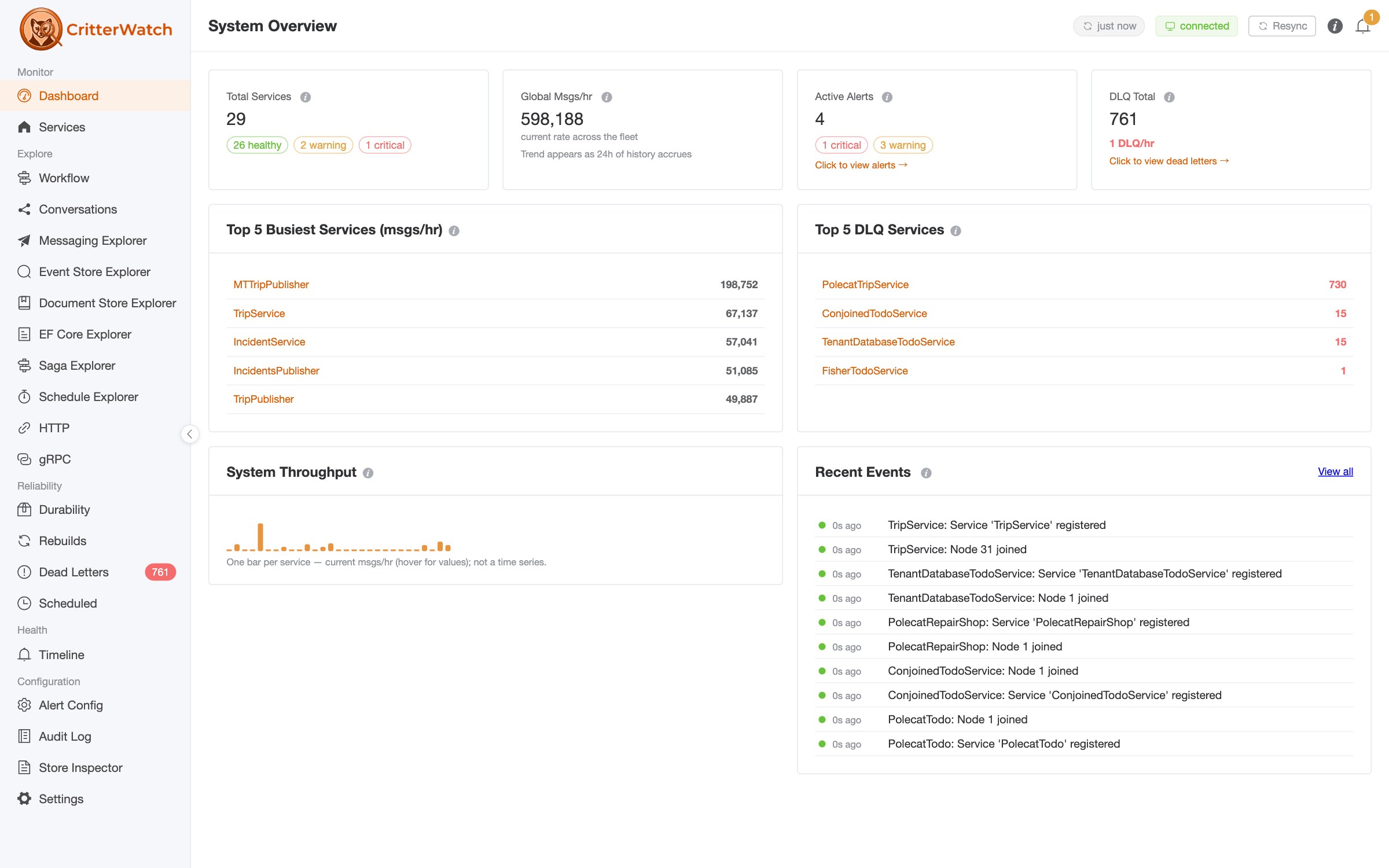Open Store Inspector
Image resolution: width=1389 pixels, height=868 pixels.
(95, 768)
